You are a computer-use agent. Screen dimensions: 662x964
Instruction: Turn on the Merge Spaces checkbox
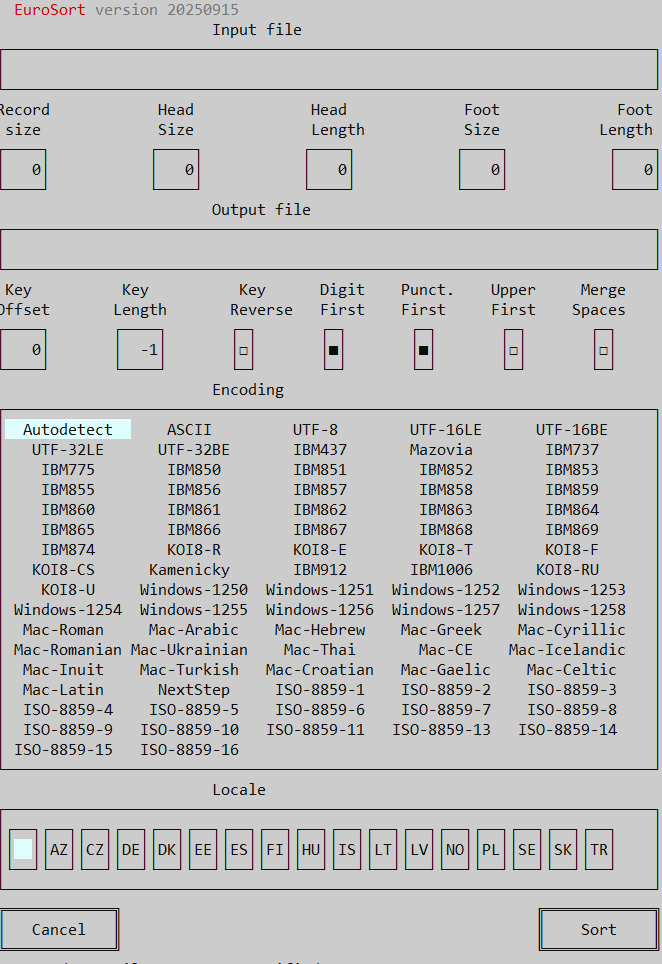[603, 350]
